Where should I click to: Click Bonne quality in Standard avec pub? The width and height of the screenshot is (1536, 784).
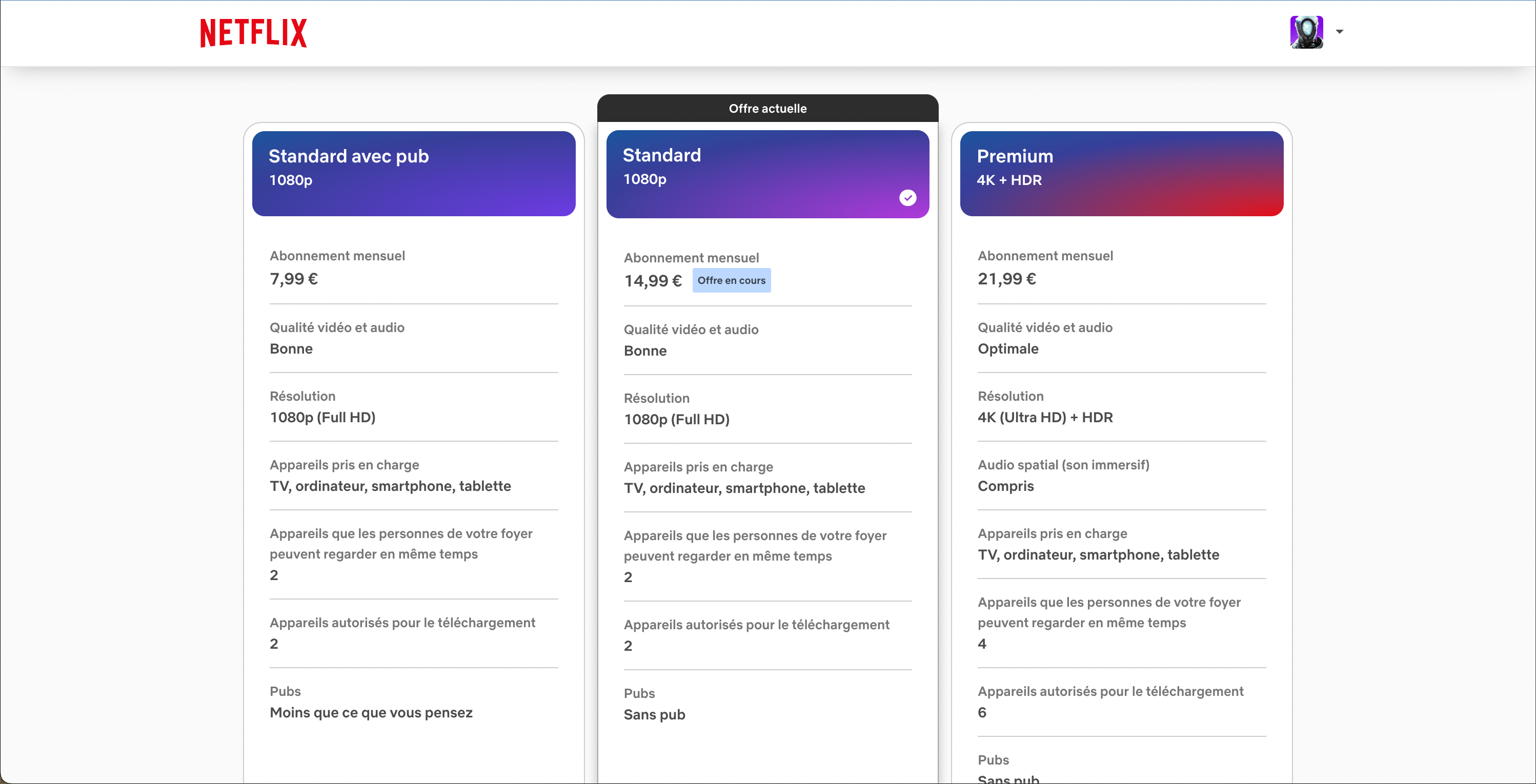[291, 349]
